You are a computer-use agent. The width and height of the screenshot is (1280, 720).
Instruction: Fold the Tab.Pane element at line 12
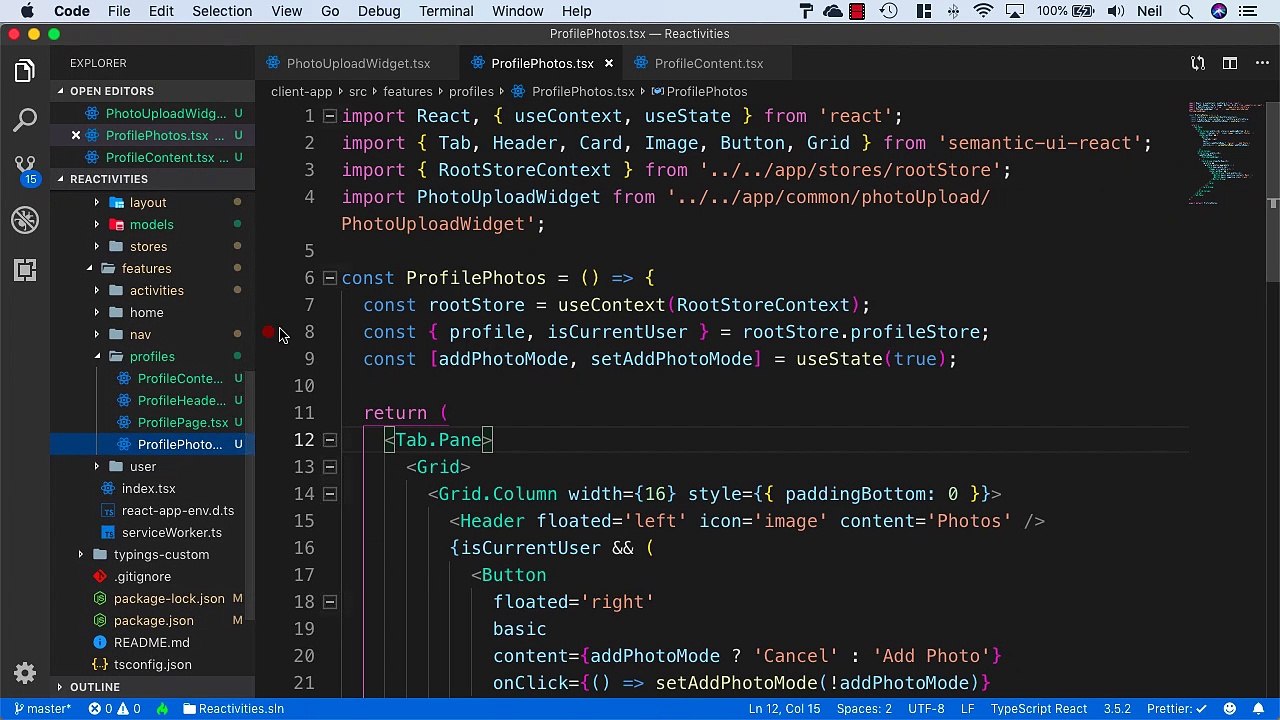click(329, 440)
